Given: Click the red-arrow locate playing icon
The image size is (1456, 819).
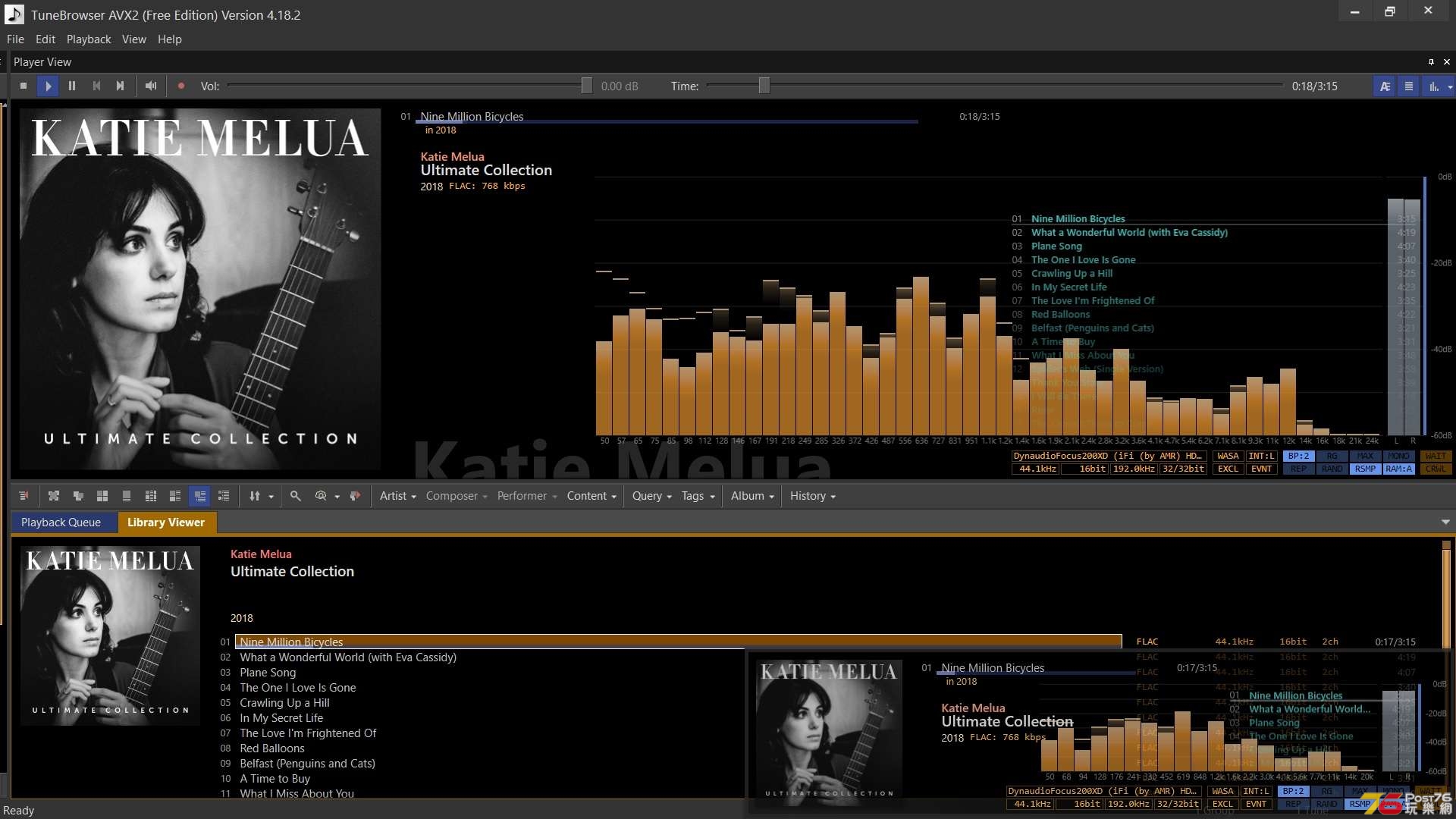Looking at the screenshot, I should [355, 496].
